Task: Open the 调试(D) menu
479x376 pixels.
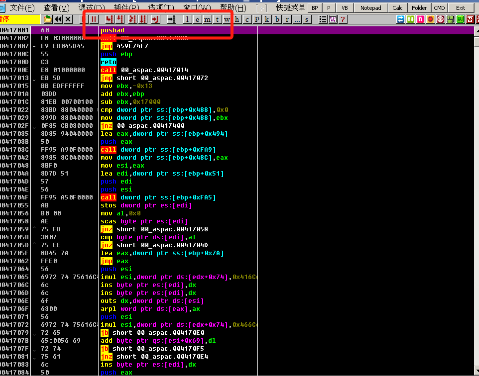Action: coord(92,7)
